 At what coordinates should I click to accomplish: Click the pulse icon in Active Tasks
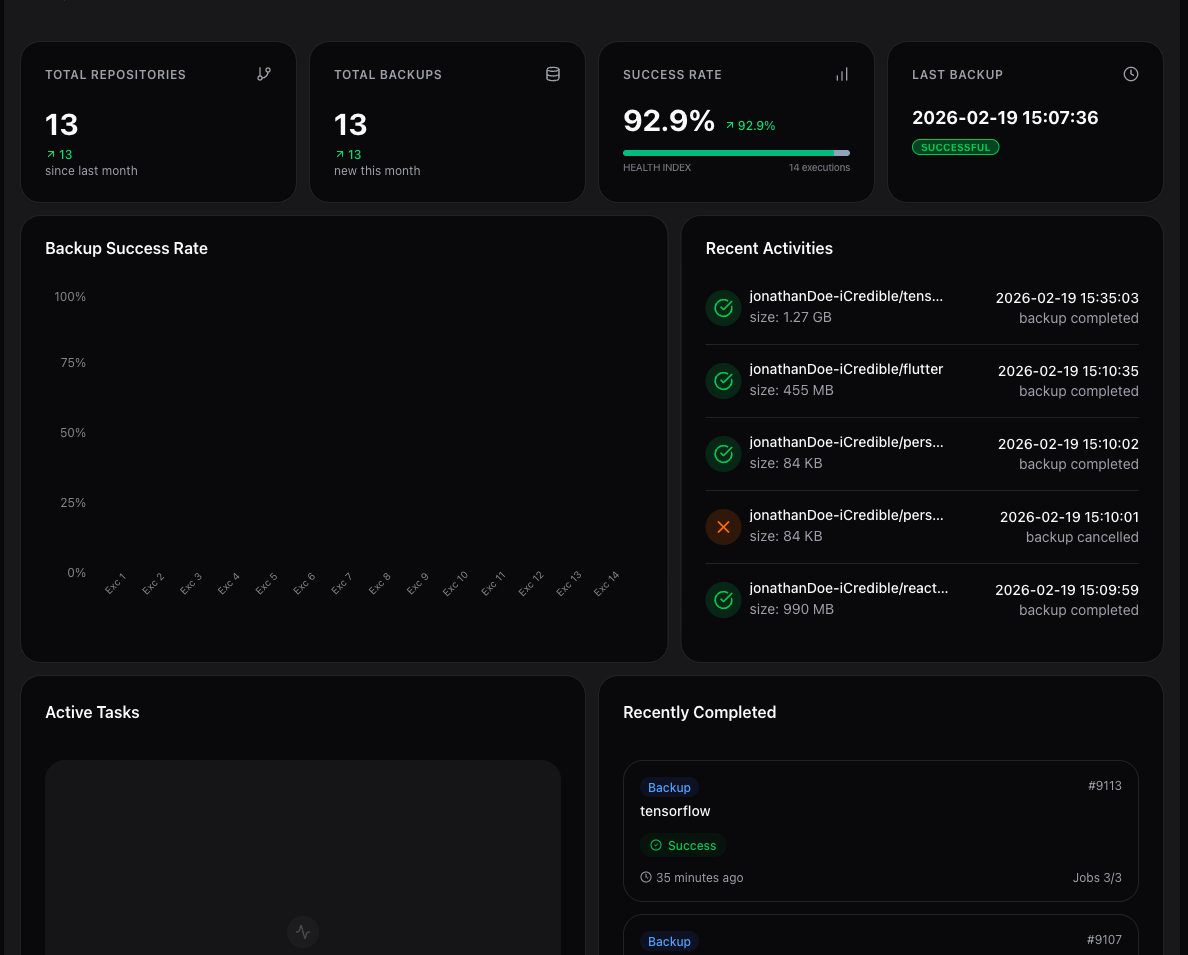tap(303, 932)
